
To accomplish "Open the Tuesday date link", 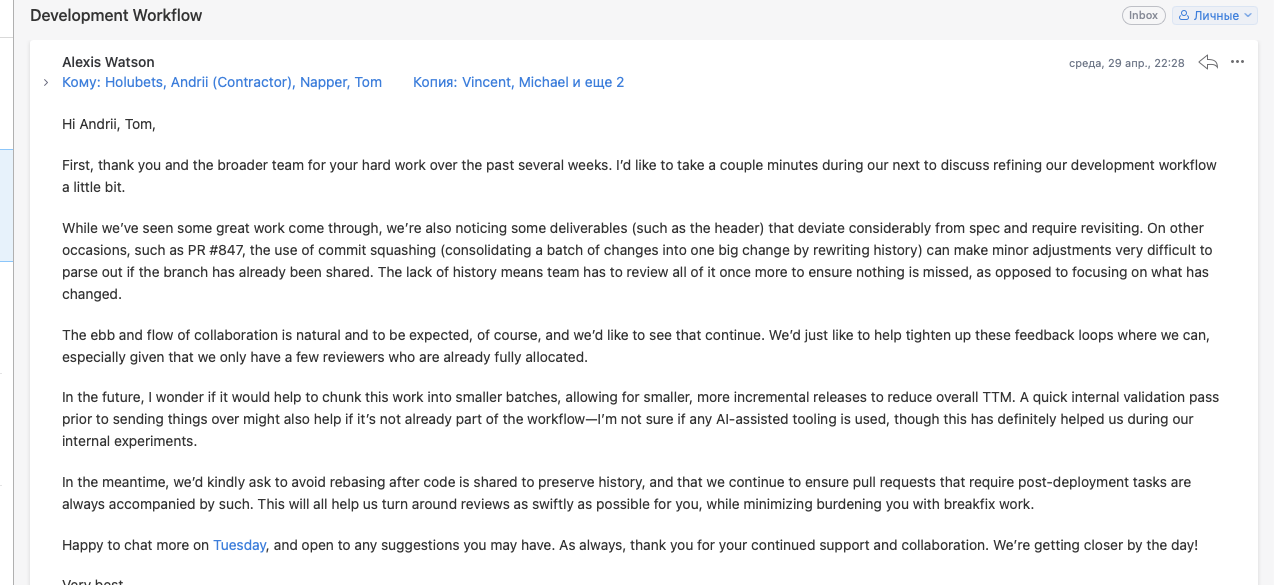I will point(239,545).
